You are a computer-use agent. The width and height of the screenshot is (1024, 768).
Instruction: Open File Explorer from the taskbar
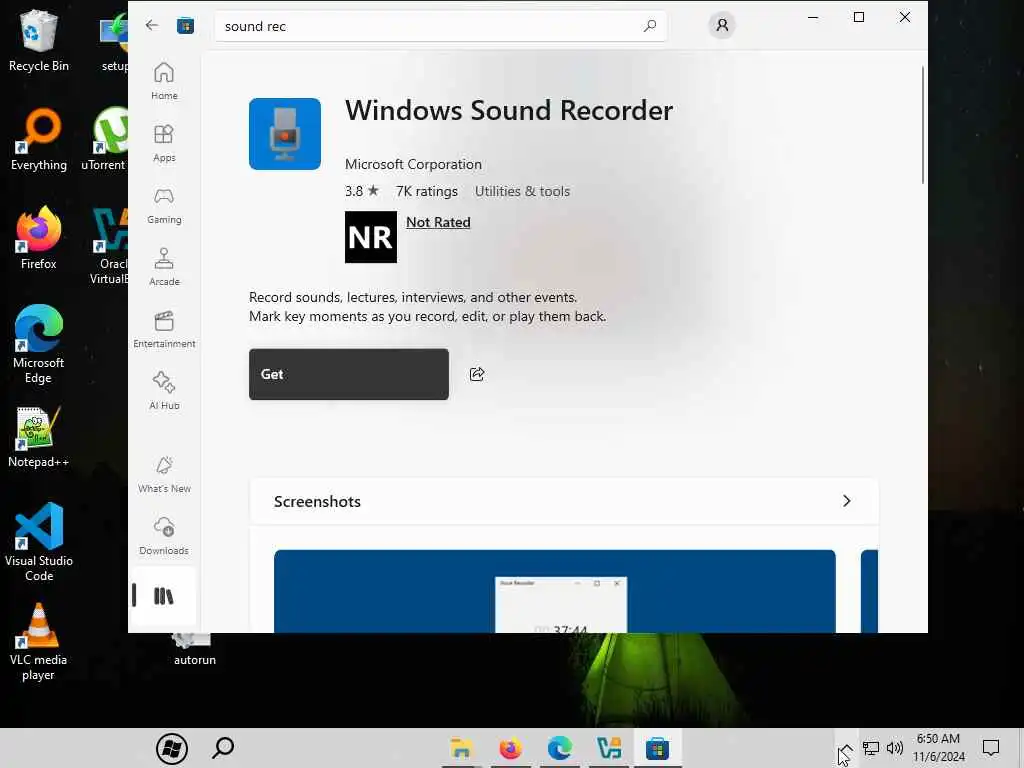click(x=461, y=748)
